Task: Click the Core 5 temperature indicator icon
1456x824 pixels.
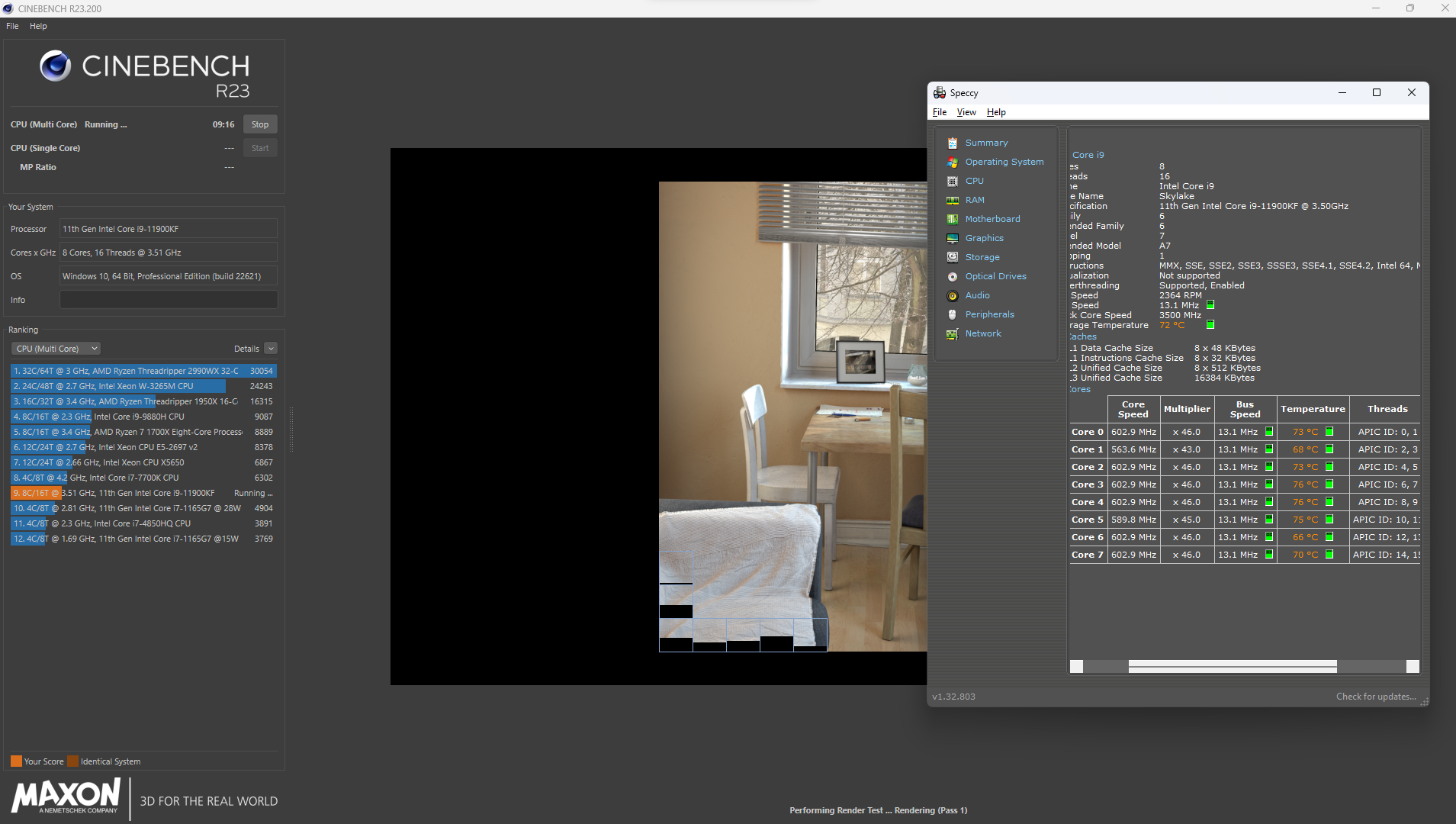Action: pyautogui.click(x=1329, y=520)
